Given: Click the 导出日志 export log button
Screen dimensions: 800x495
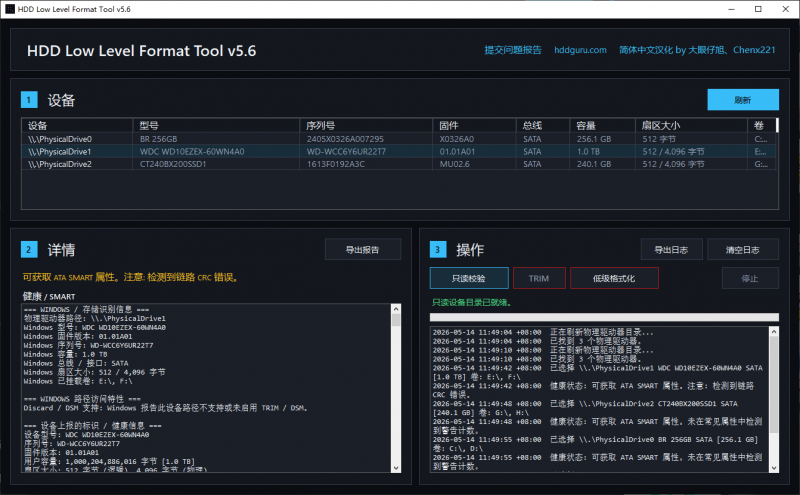Looking at the screenshot, I should pos(671,250).
